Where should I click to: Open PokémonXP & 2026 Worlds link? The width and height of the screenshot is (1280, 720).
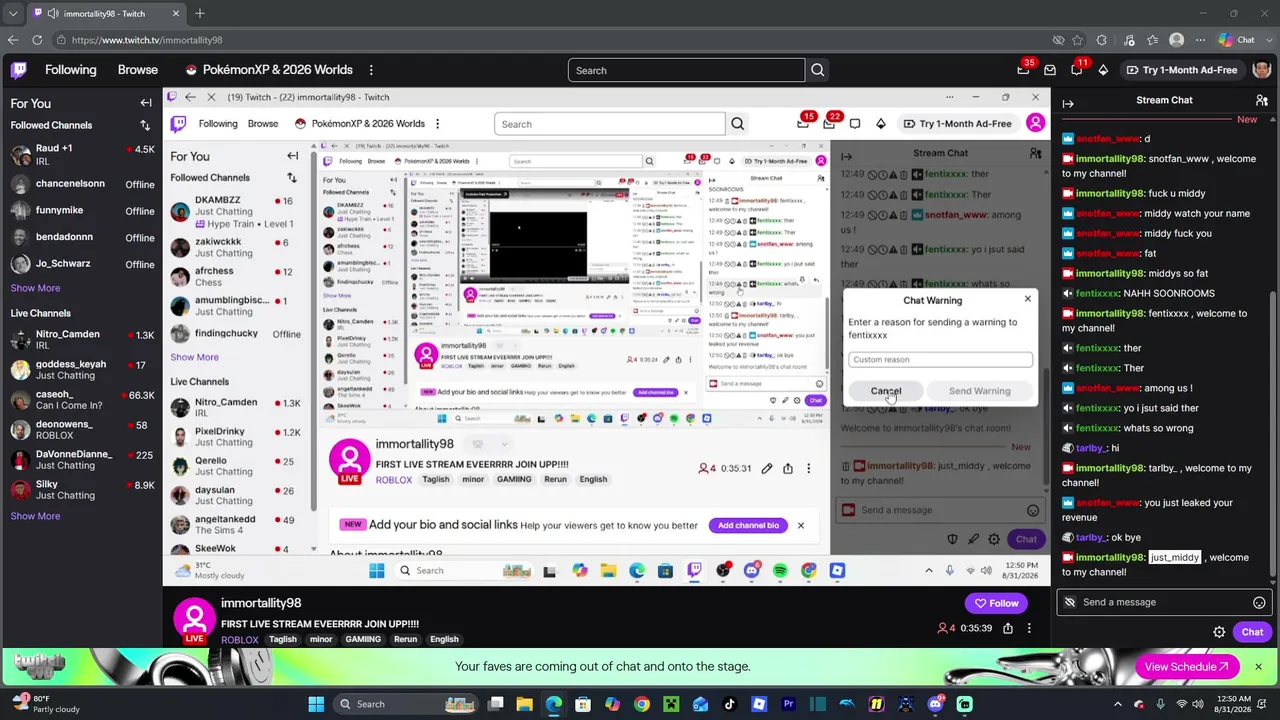click(x=268, y=70)
